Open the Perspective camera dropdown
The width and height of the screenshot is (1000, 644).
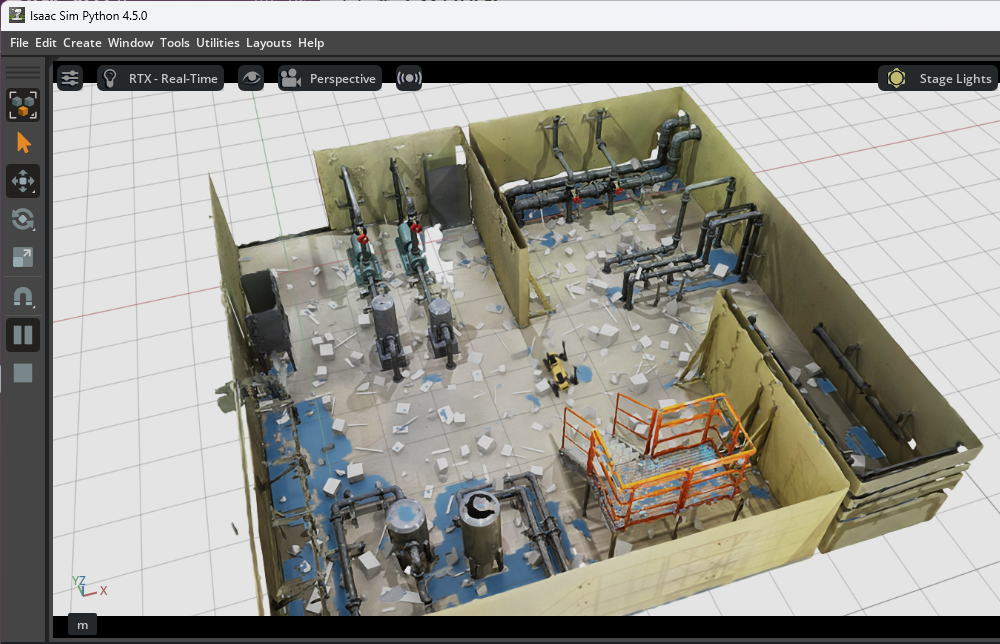[x=330, y=78]
